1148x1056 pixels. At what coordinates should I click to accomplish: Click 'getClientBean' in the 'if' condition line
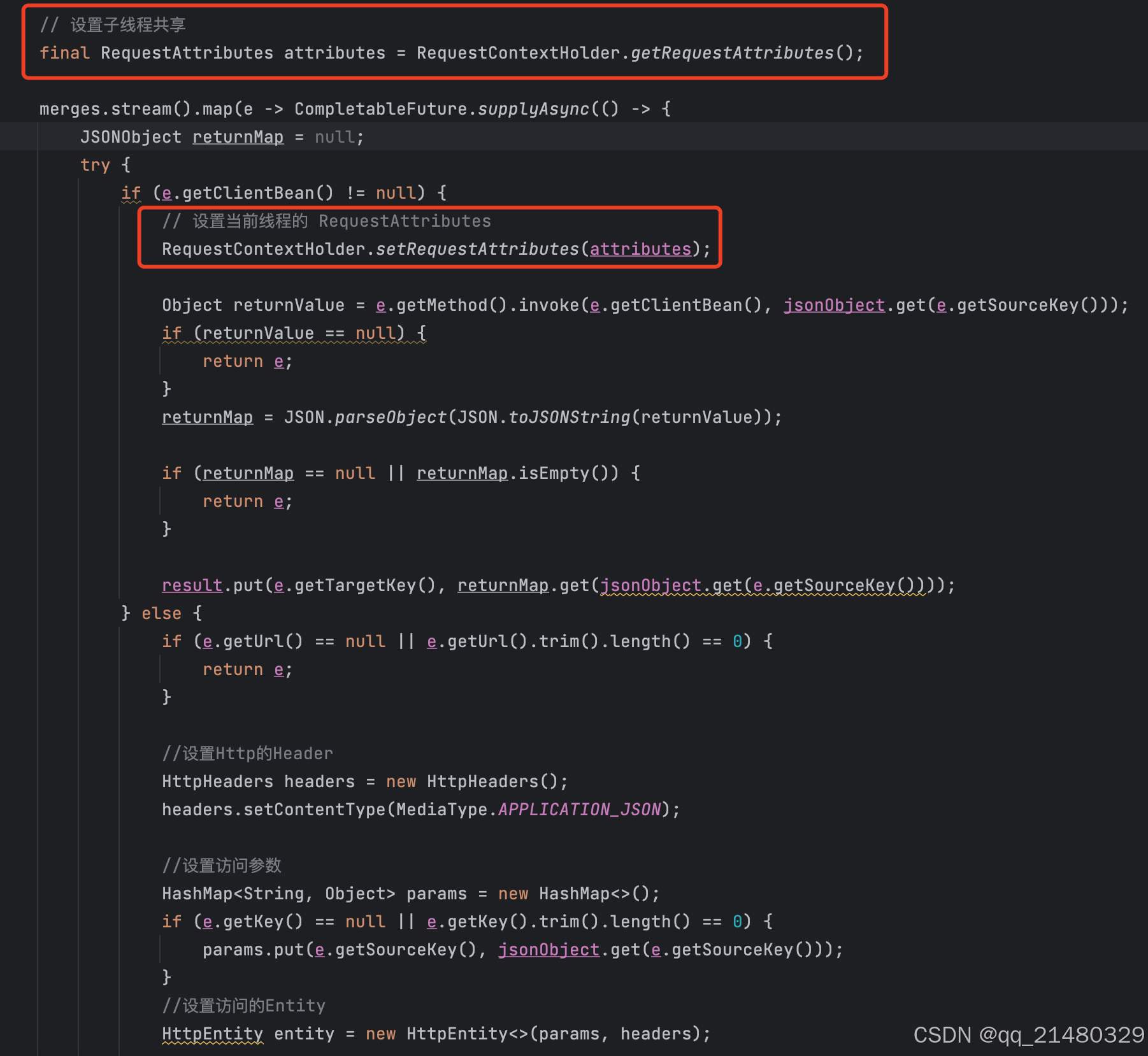[x=248, y=193]
